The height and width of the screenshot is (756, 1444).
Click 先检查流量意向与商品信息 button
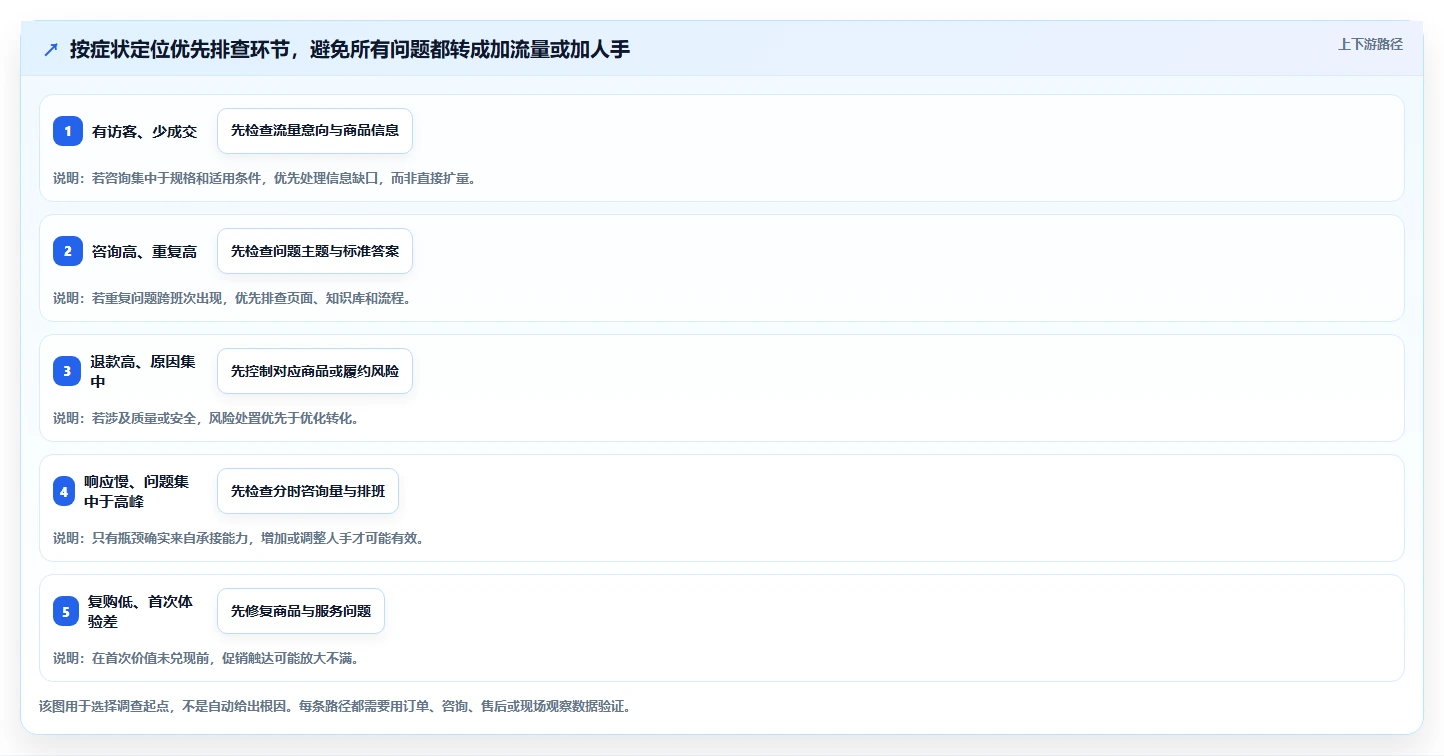pos(315,131)
